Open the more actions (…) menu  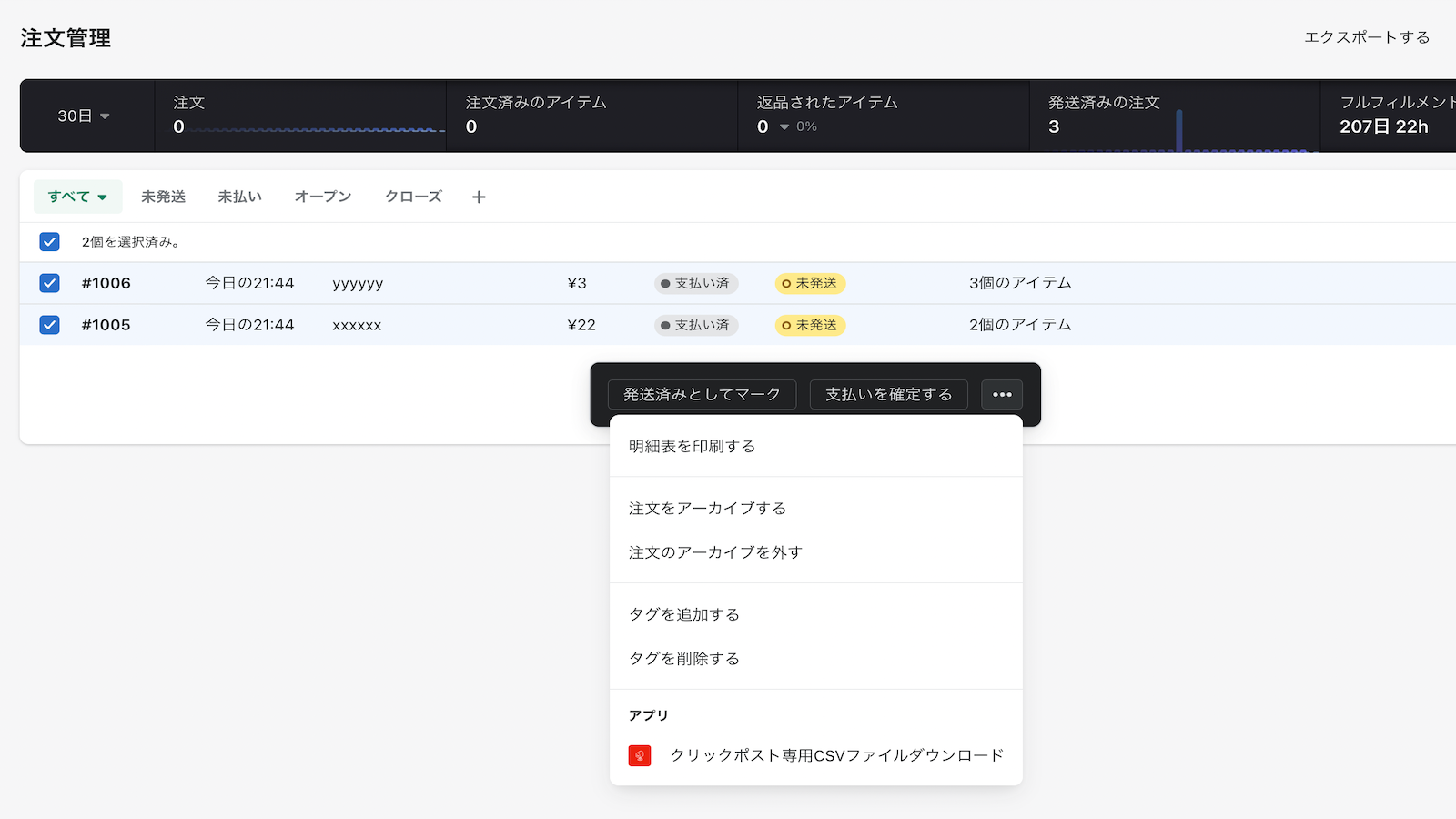pyautogui.click(x=1001, y=394)
